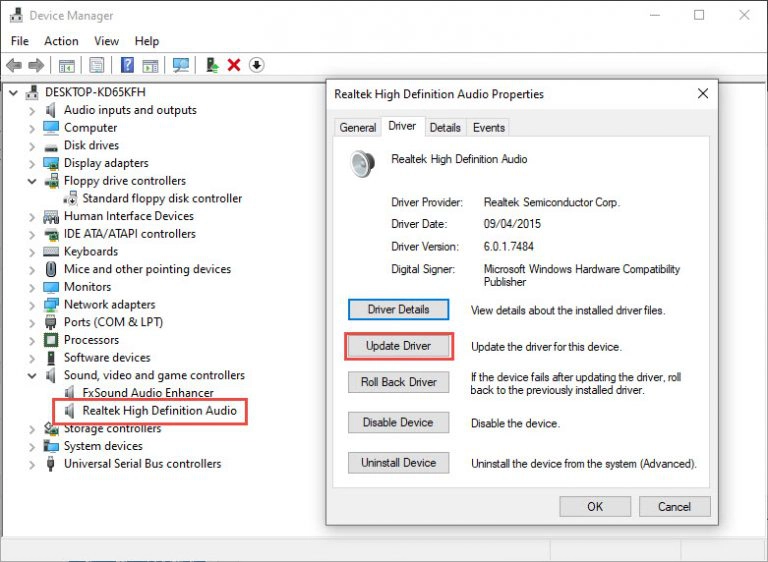Click the Audio inputs and outputs speaker icon

(x=50, y=110)
